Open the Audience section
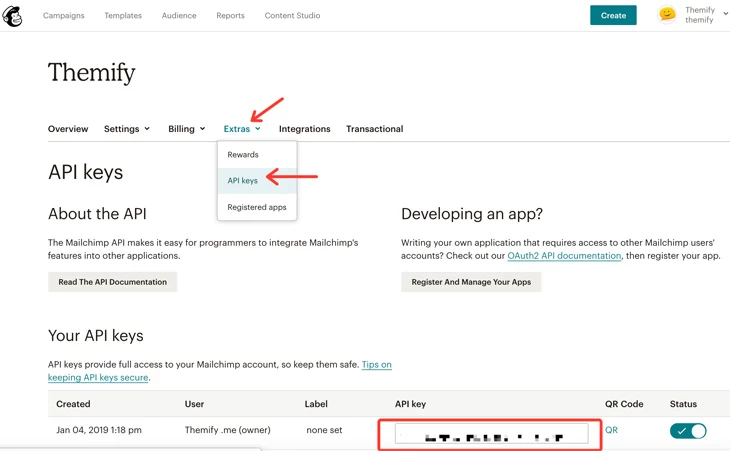 179,15
